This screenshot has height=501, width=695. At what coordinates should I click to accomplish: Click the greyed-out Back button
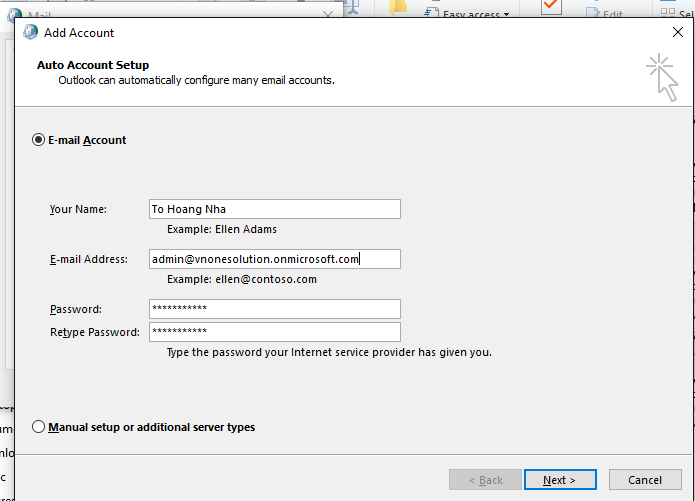click(484, 480)
